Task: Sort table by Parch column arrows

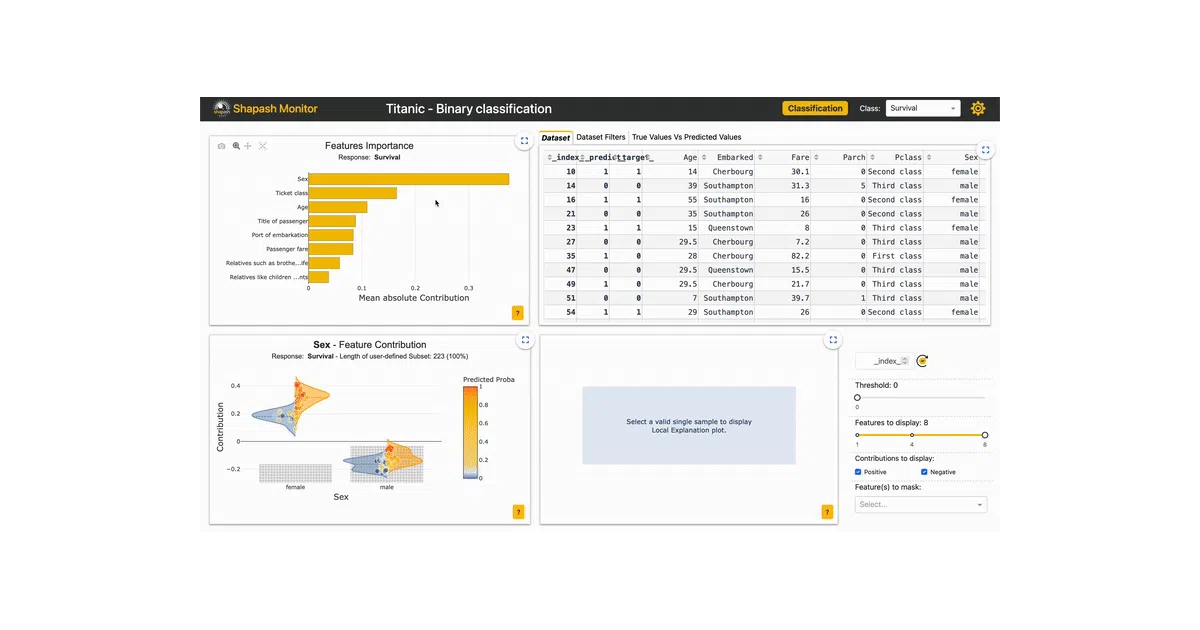Action: point(817,157)
